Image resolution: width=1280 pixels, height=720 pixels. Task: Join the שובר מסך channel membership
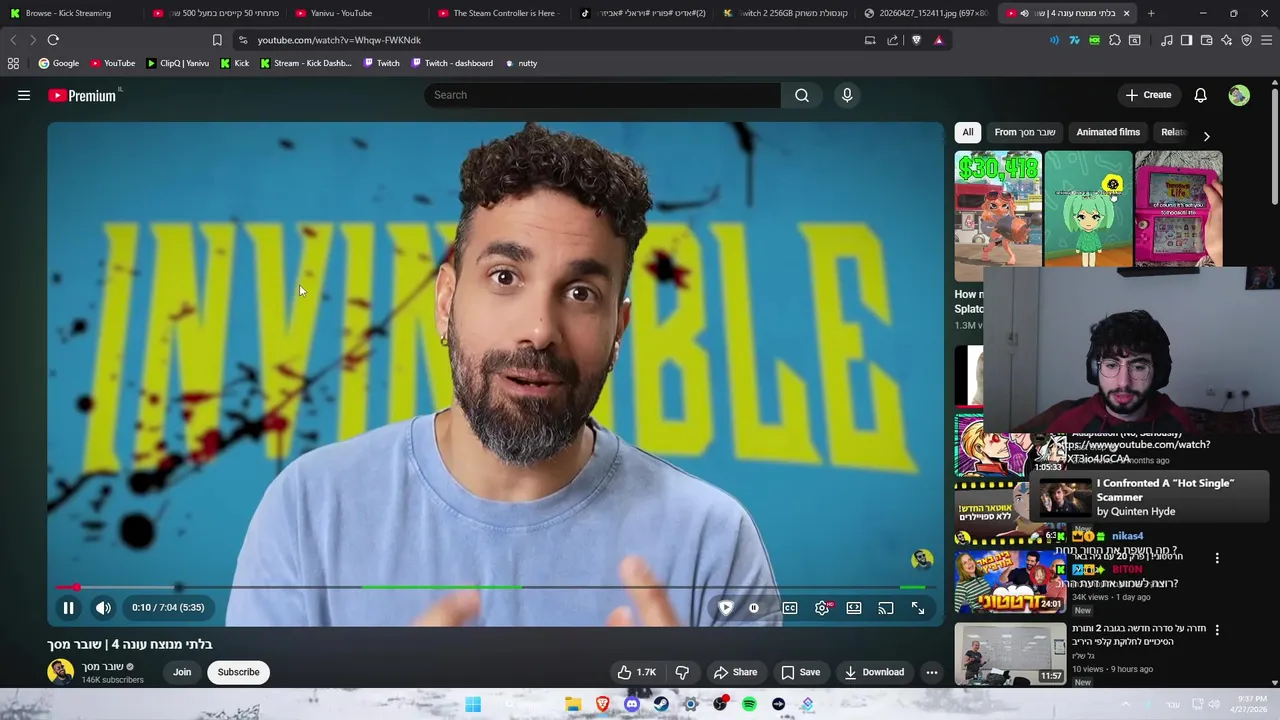point(182,672)
